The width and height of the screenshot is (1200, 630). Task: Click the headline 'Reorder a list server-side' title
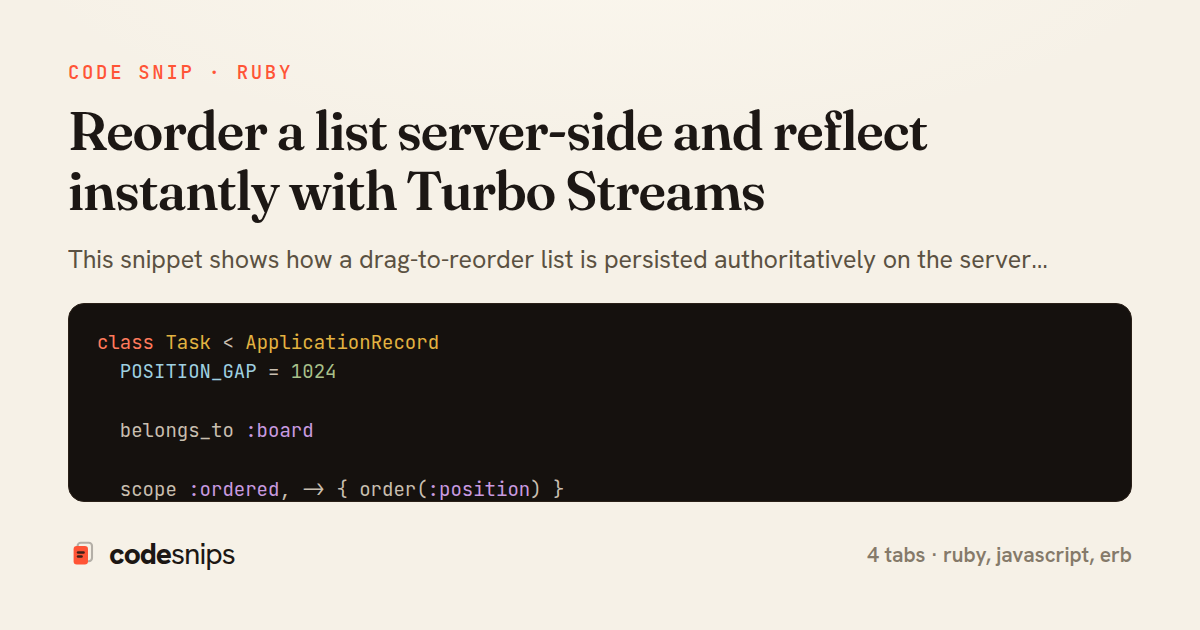coord(498,163)
